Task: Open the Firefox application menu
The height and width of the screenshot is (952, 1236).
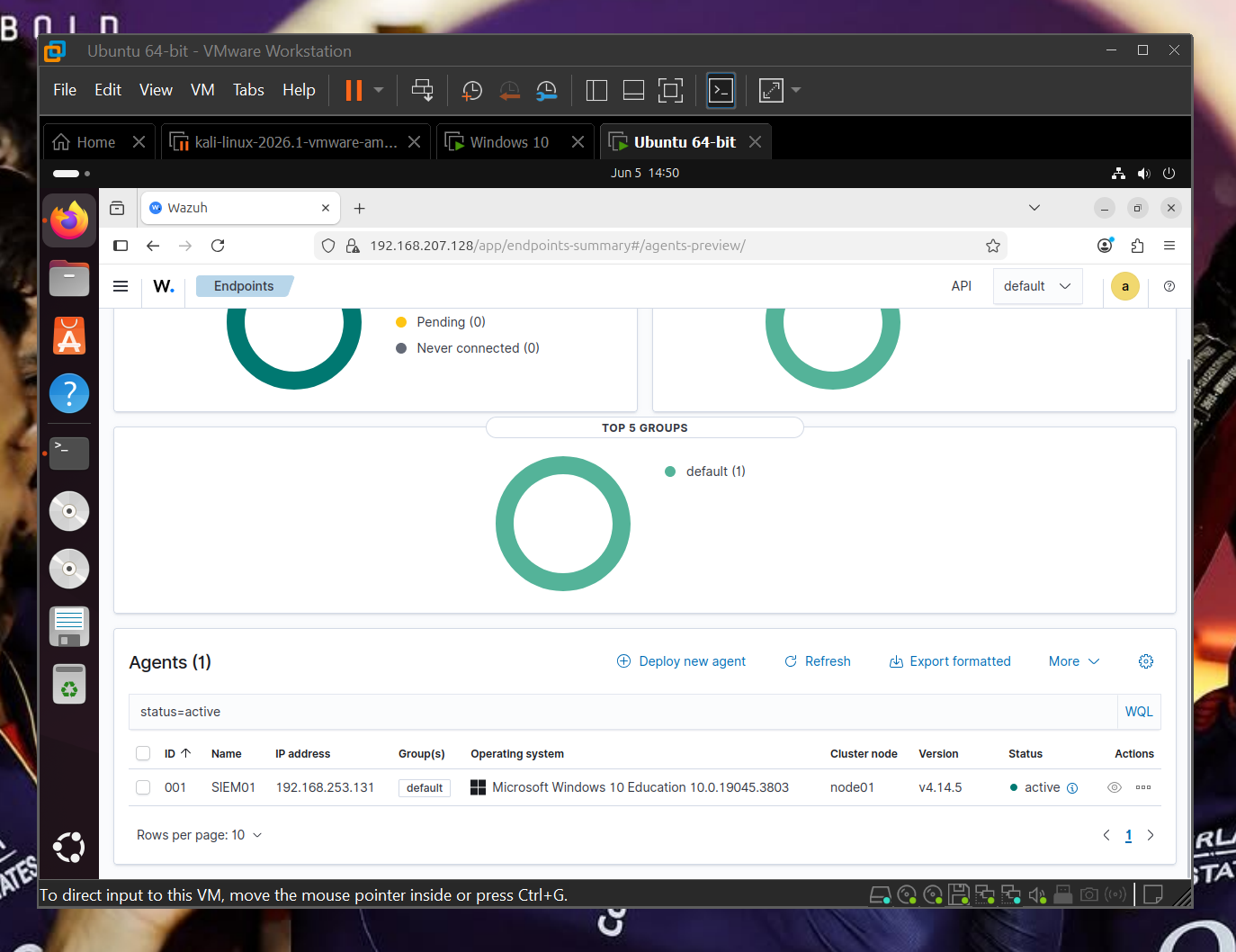Action: 1169,246
